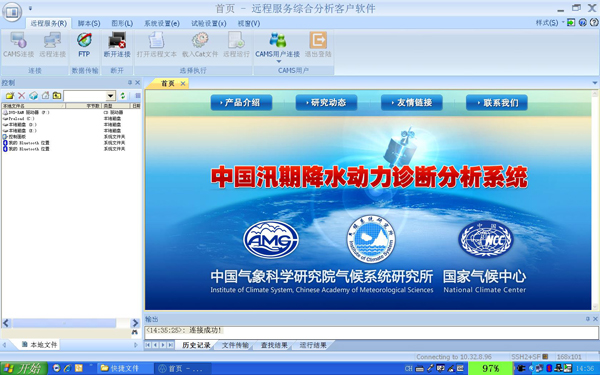Toggle pin on the 控制 panel

point(130,83)
